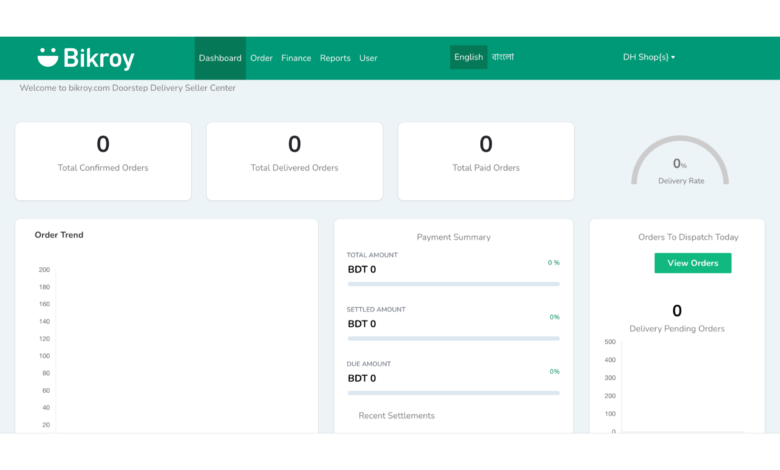Switch language to Bangla (বাংলা)
780x470 pixels.
tap(502, 57)
